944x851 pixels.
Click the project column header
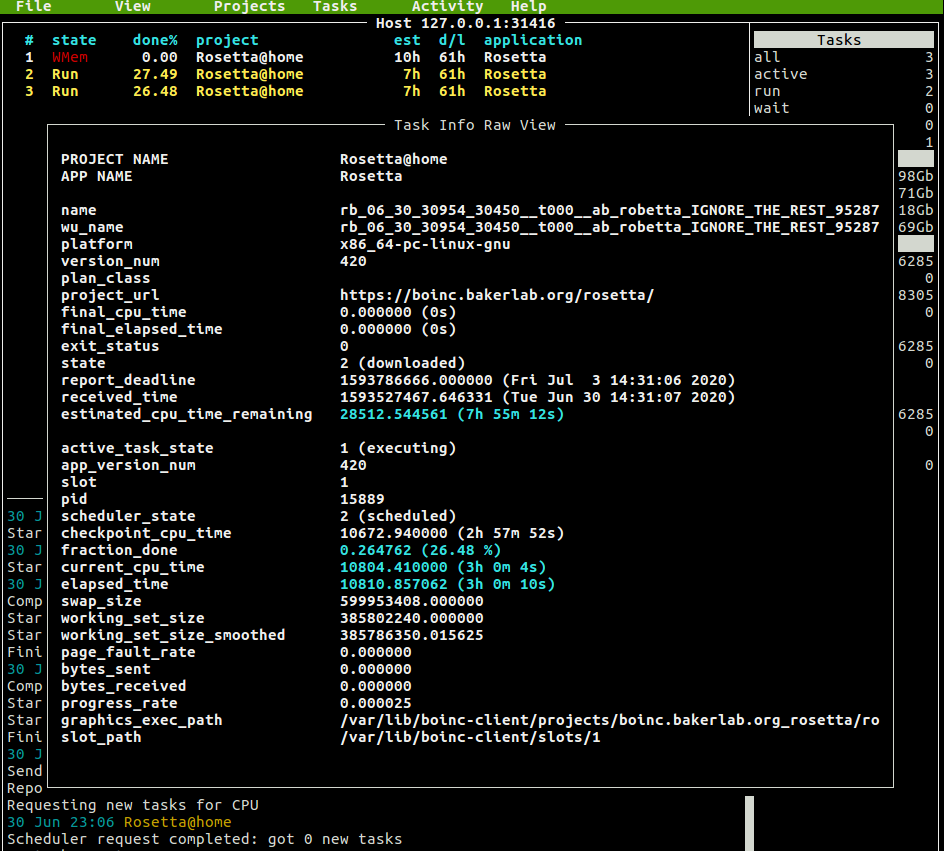[x=227, y=40]
